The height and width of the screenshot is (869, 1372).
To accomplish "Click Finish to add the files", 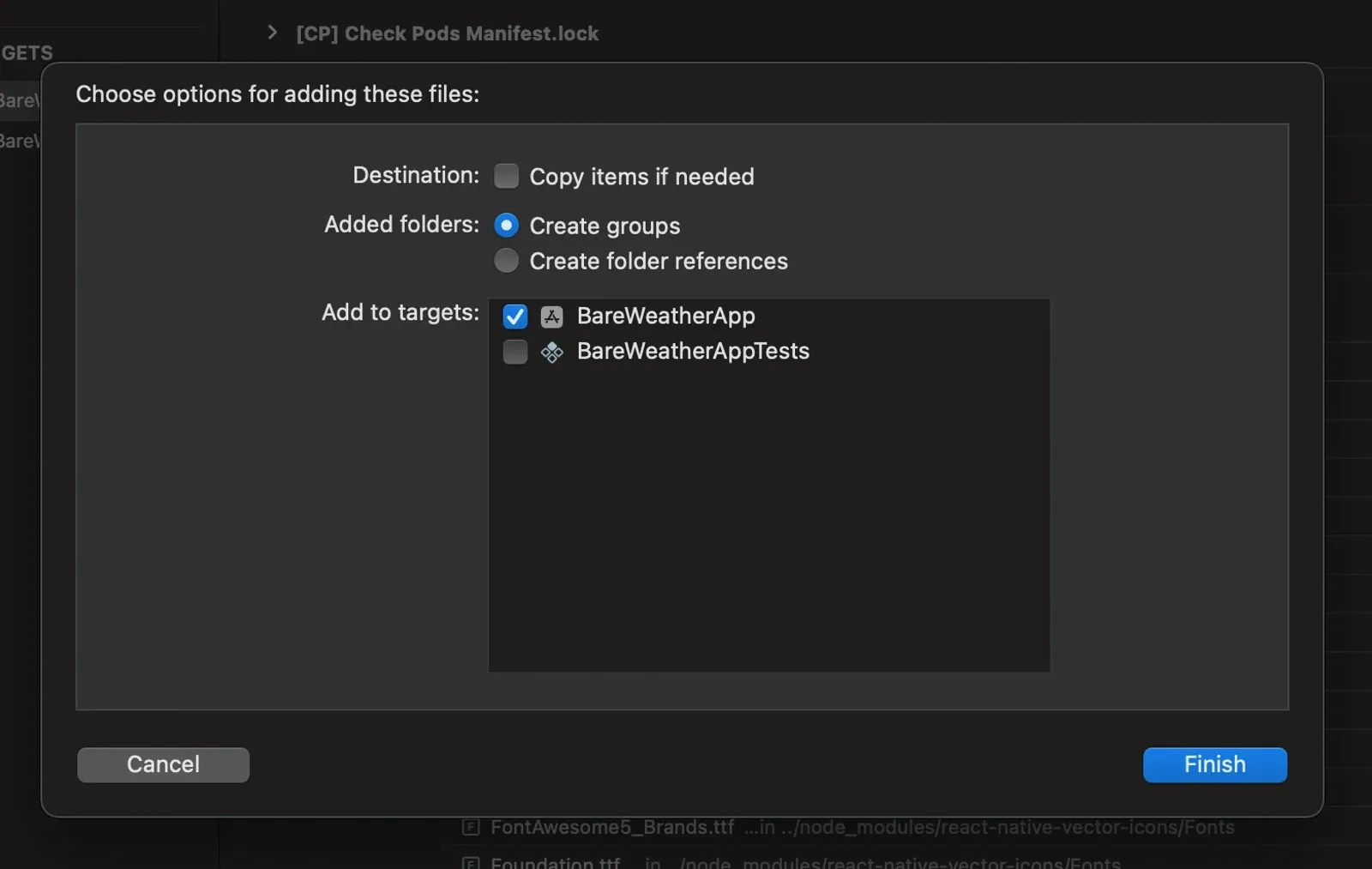I will (x=1215, y=764).
